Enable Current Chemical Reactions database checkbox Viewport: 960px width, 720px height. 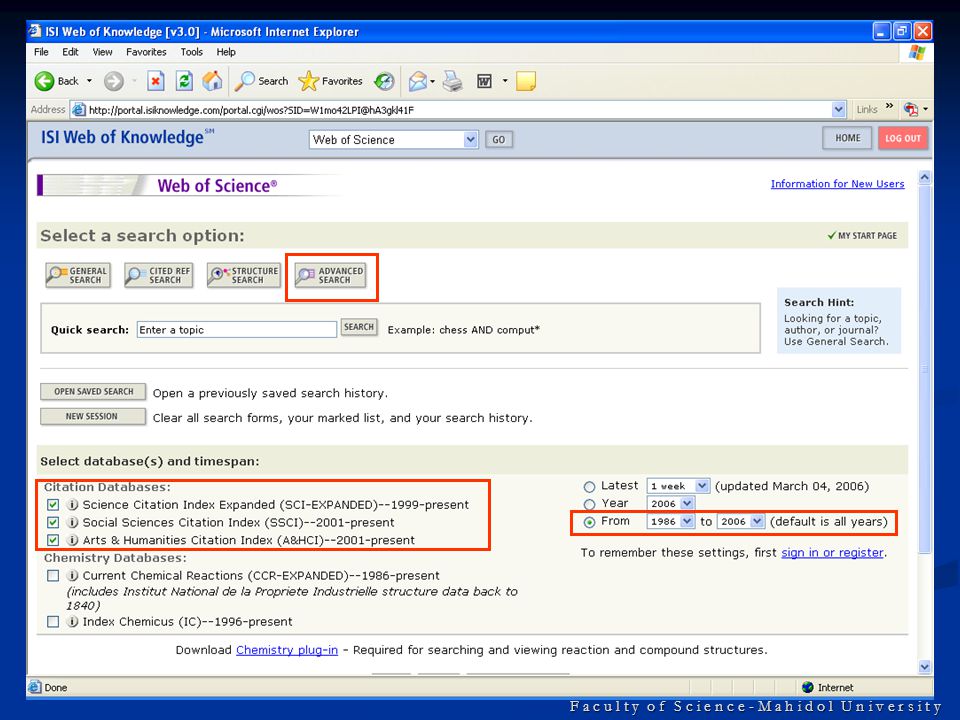point(53,576)
